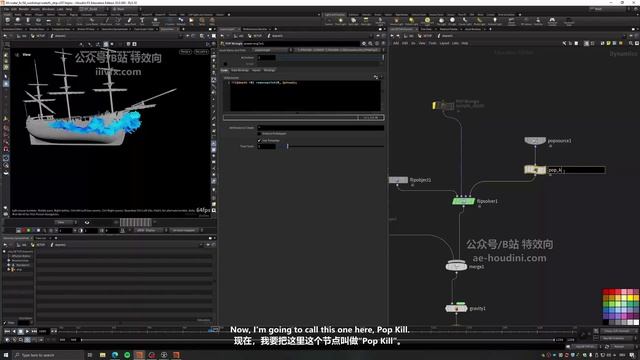Click the current frame number field
Viewport: 640px width, 360px height.
(x=43, y=331)
